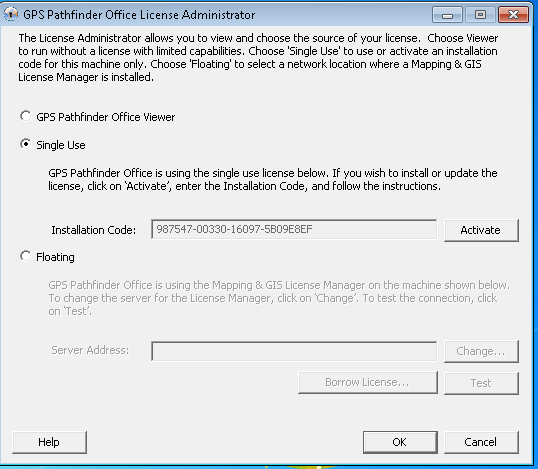The image size is (538, 469).
Task: Close the License Administrator window
Action: point(513,15)
